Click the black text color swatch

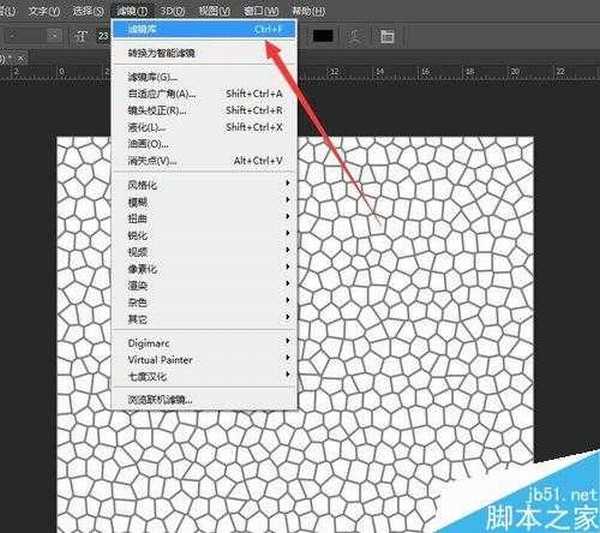pos(323,36)
